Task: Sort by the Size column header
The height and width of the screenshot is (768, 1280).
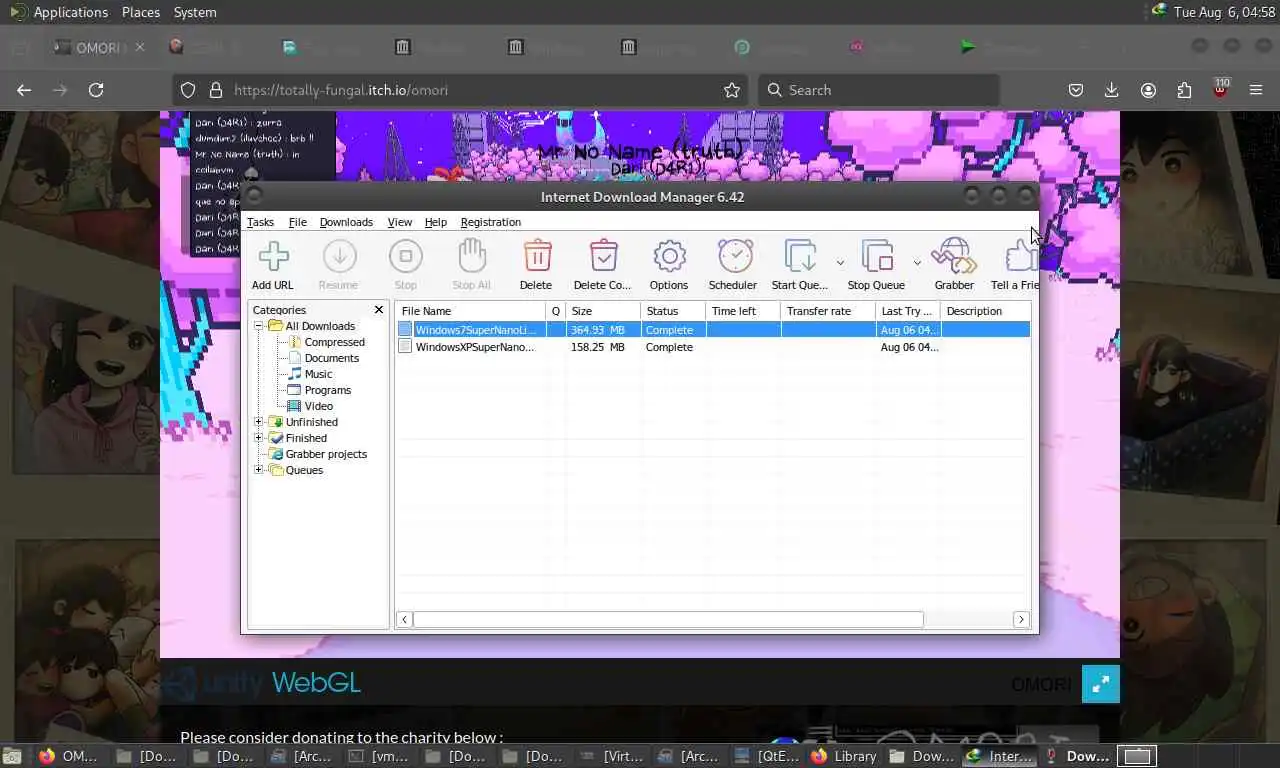Action: tap(603, 311)
